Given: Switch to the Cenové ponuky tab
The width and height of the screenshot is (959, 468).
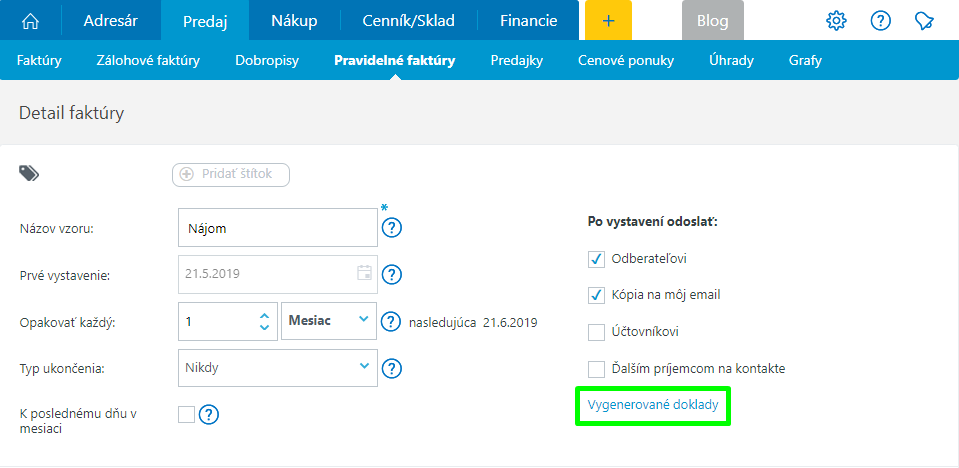Looking at the screenshot, I should tap(625, 60).
